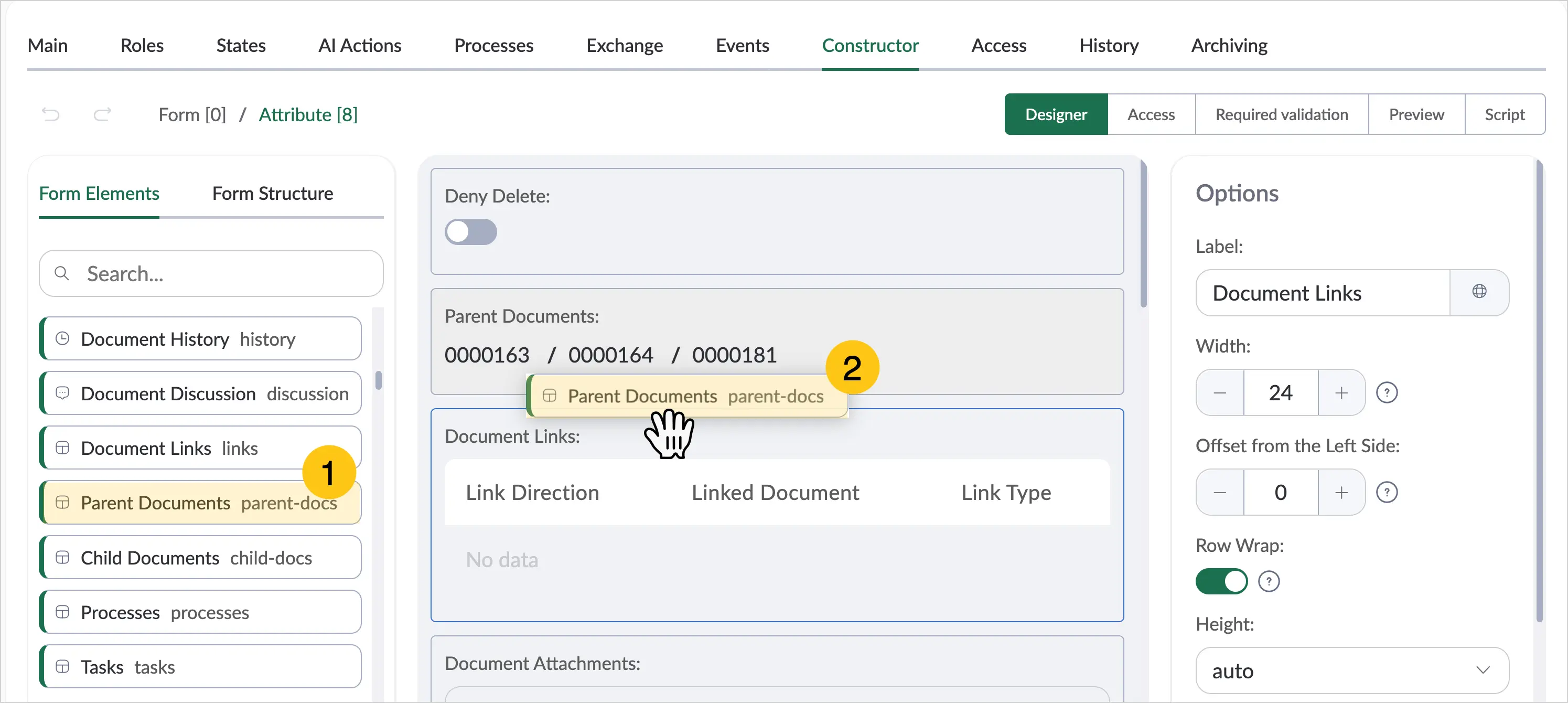Open the Roles tab

pos(142,45)
